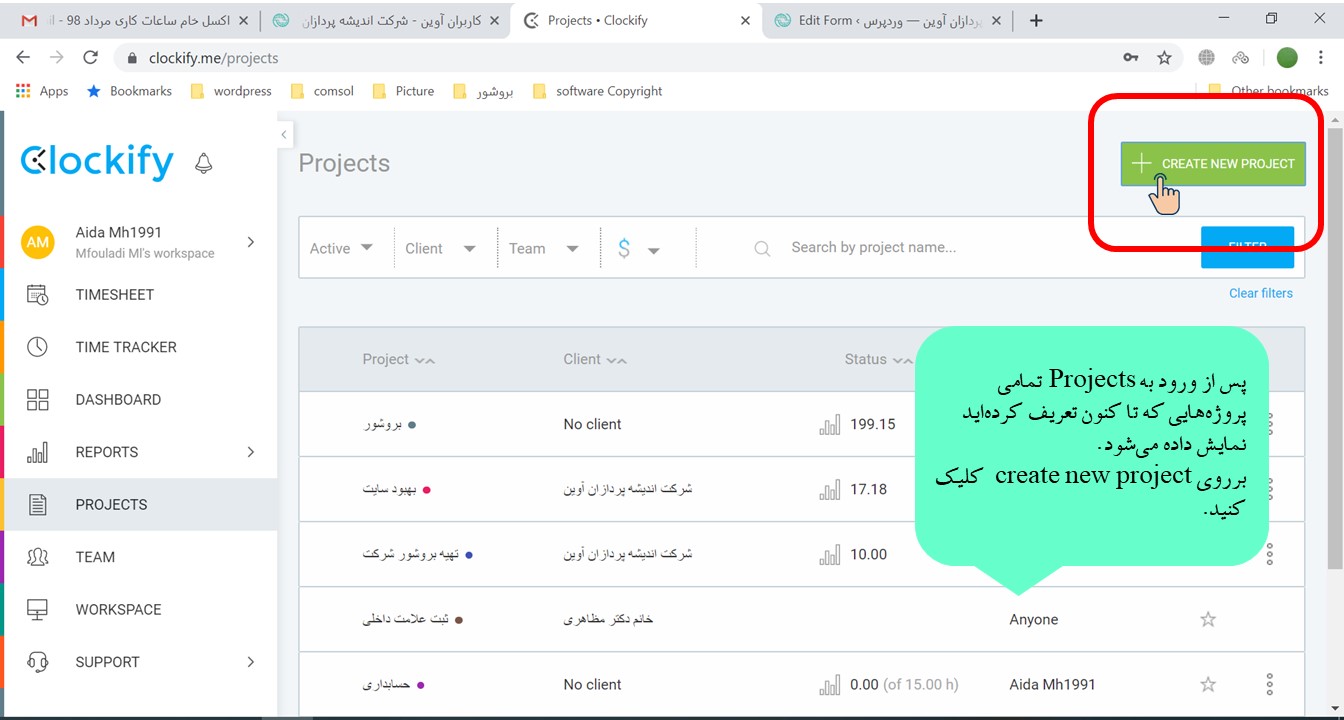Click the بهبود سایت project name
The image size is (1344, 720).
[389, 489]
